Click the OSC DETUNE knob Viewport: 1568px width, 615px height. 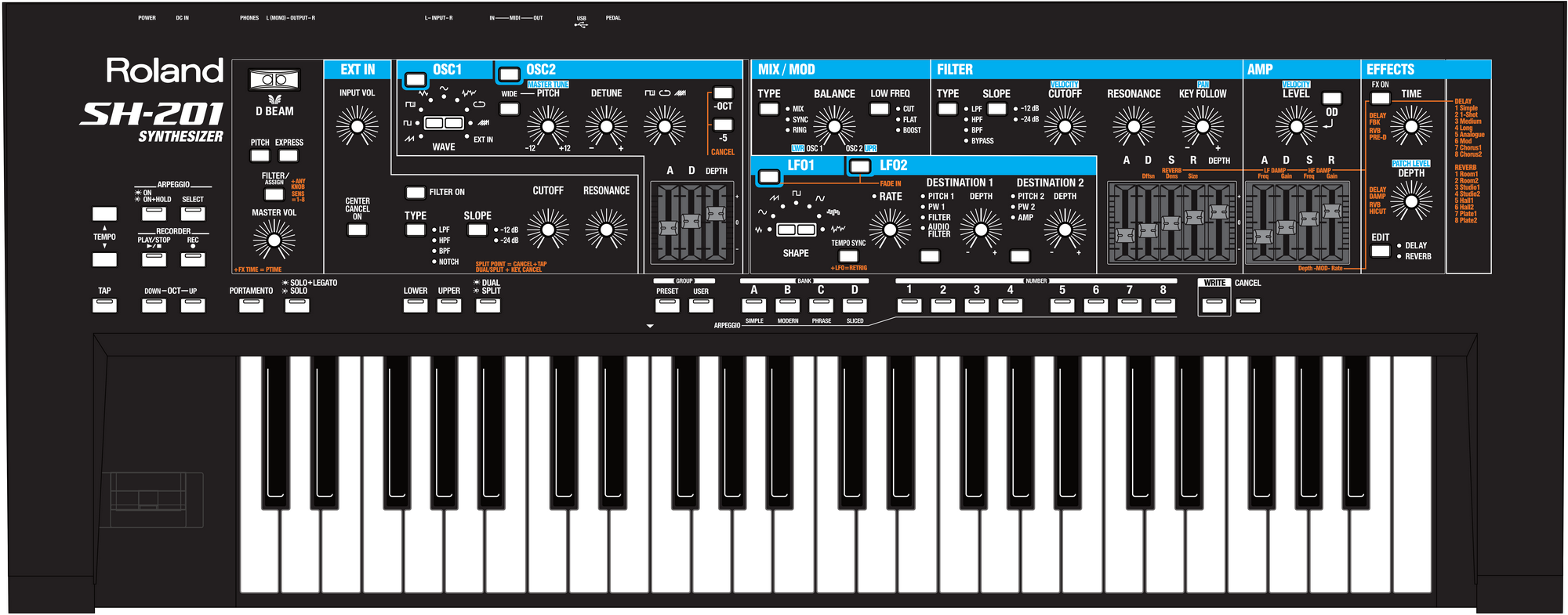(x=607, y=126)
